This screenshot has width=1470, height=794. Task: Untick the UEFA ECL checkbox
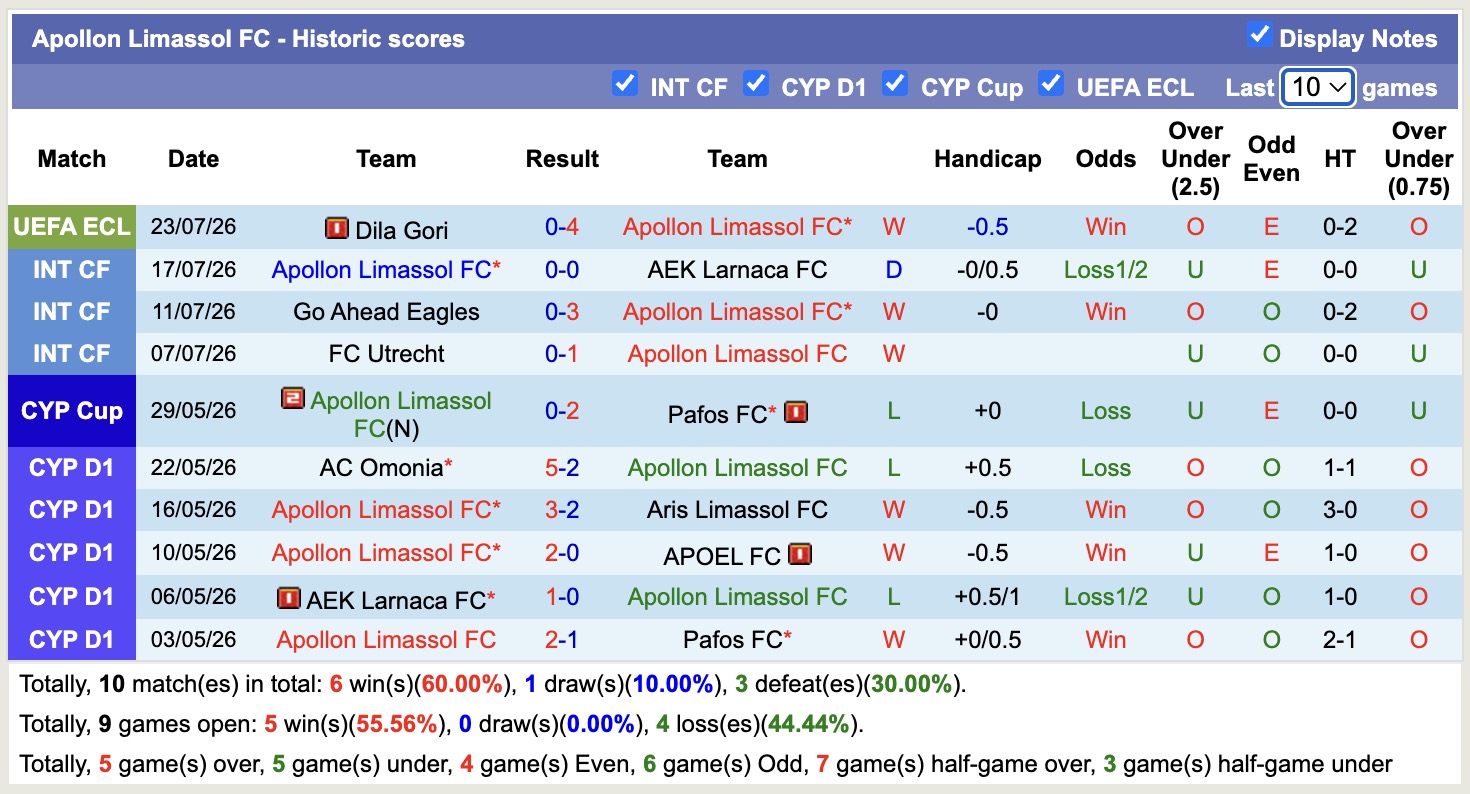1050,83
